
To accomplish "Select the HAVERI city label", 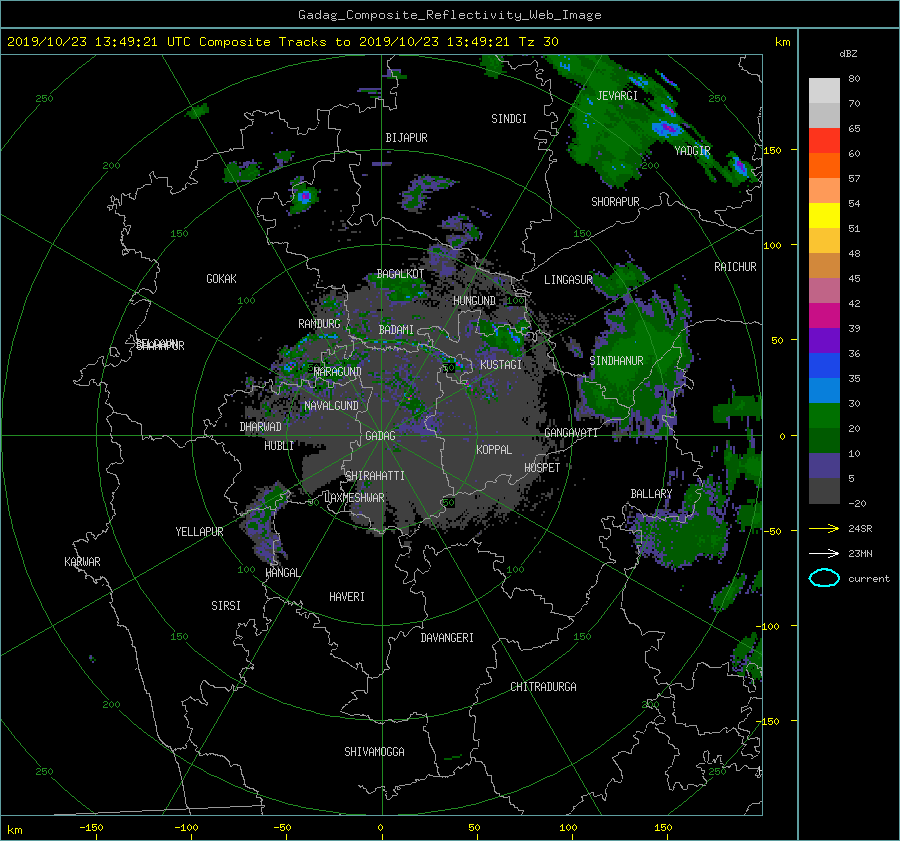I will click(x=347, y=596).
